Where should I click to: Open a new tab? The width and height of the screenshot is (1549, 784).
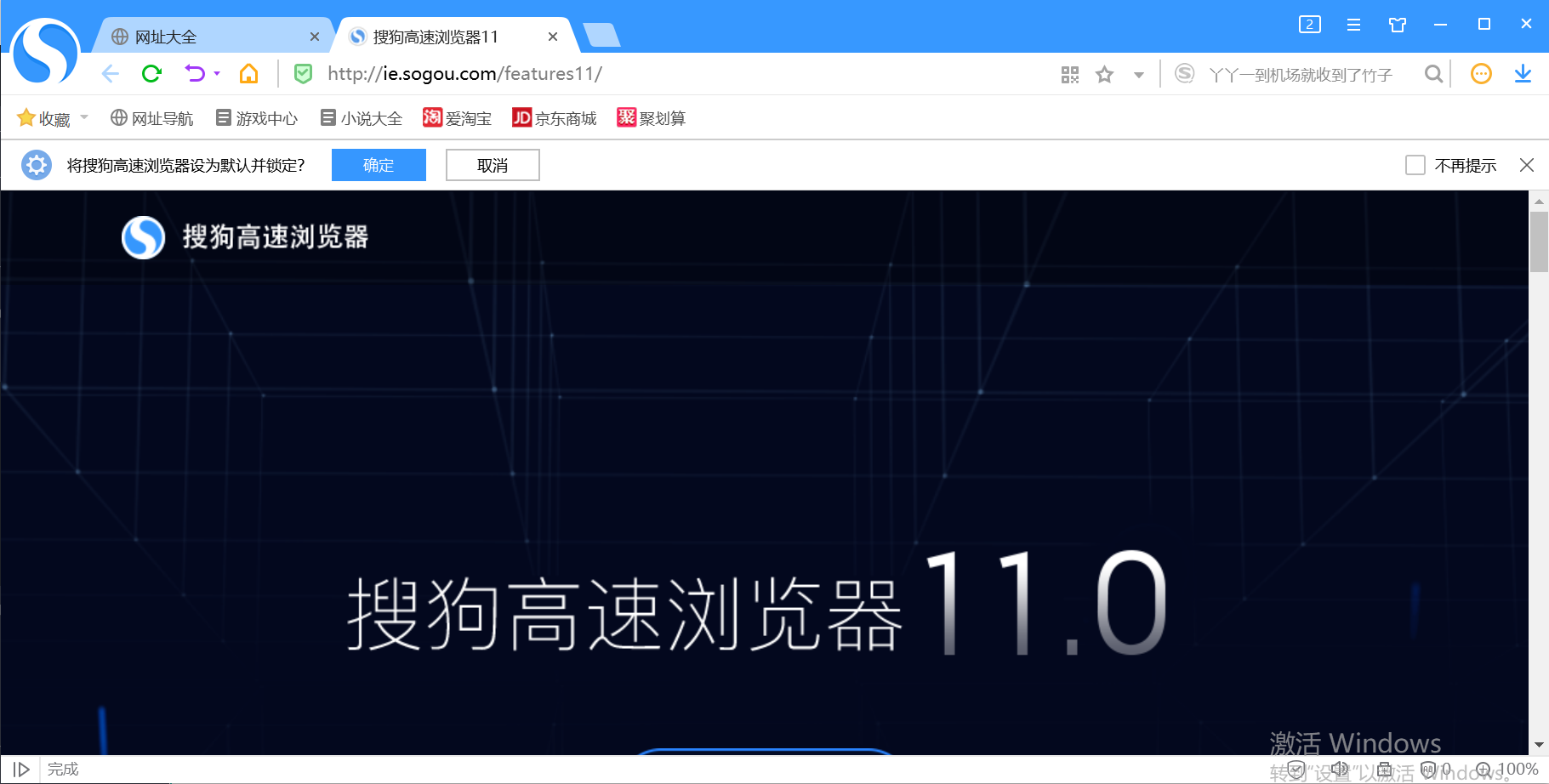(602, 36)
